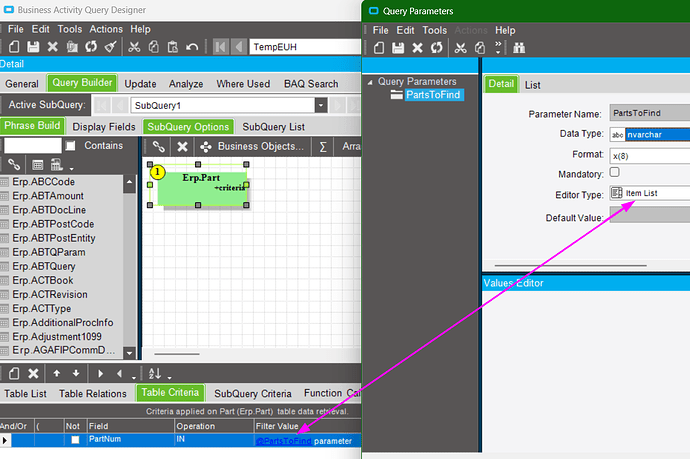Collapse the Query Parameters tree node

click(x=370, y=82)
